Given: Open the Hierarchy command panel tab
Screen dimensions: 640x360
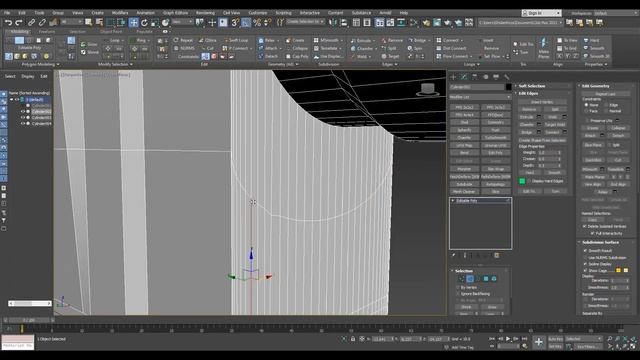Looking at the screenshot, I should click(x=475, y=77).
